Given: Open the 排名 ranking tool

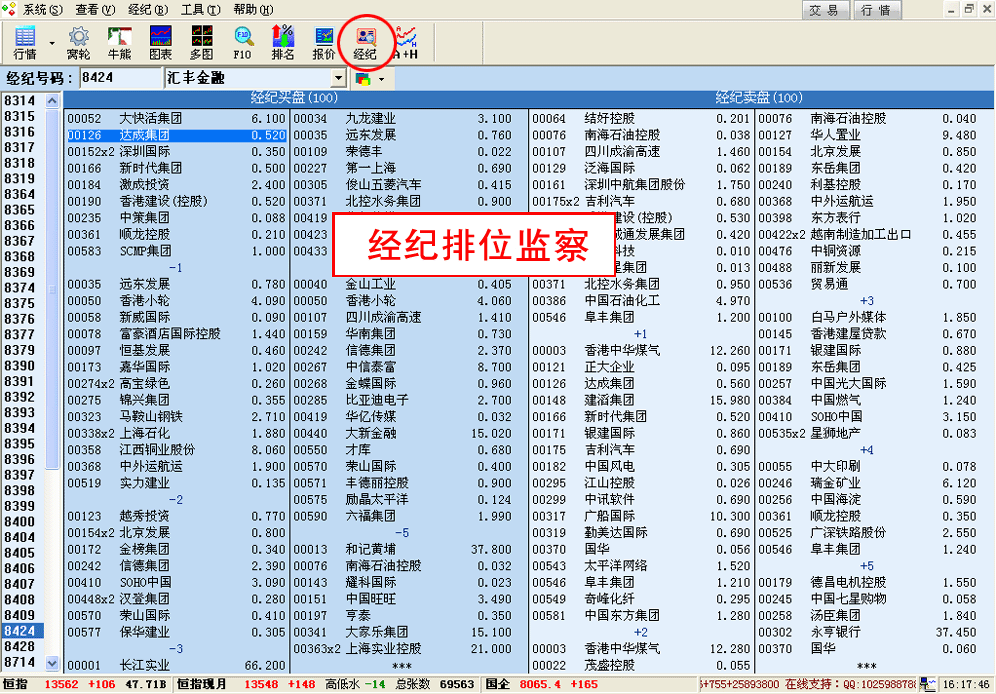Looking at the screenshot, I should click(283, 42).
